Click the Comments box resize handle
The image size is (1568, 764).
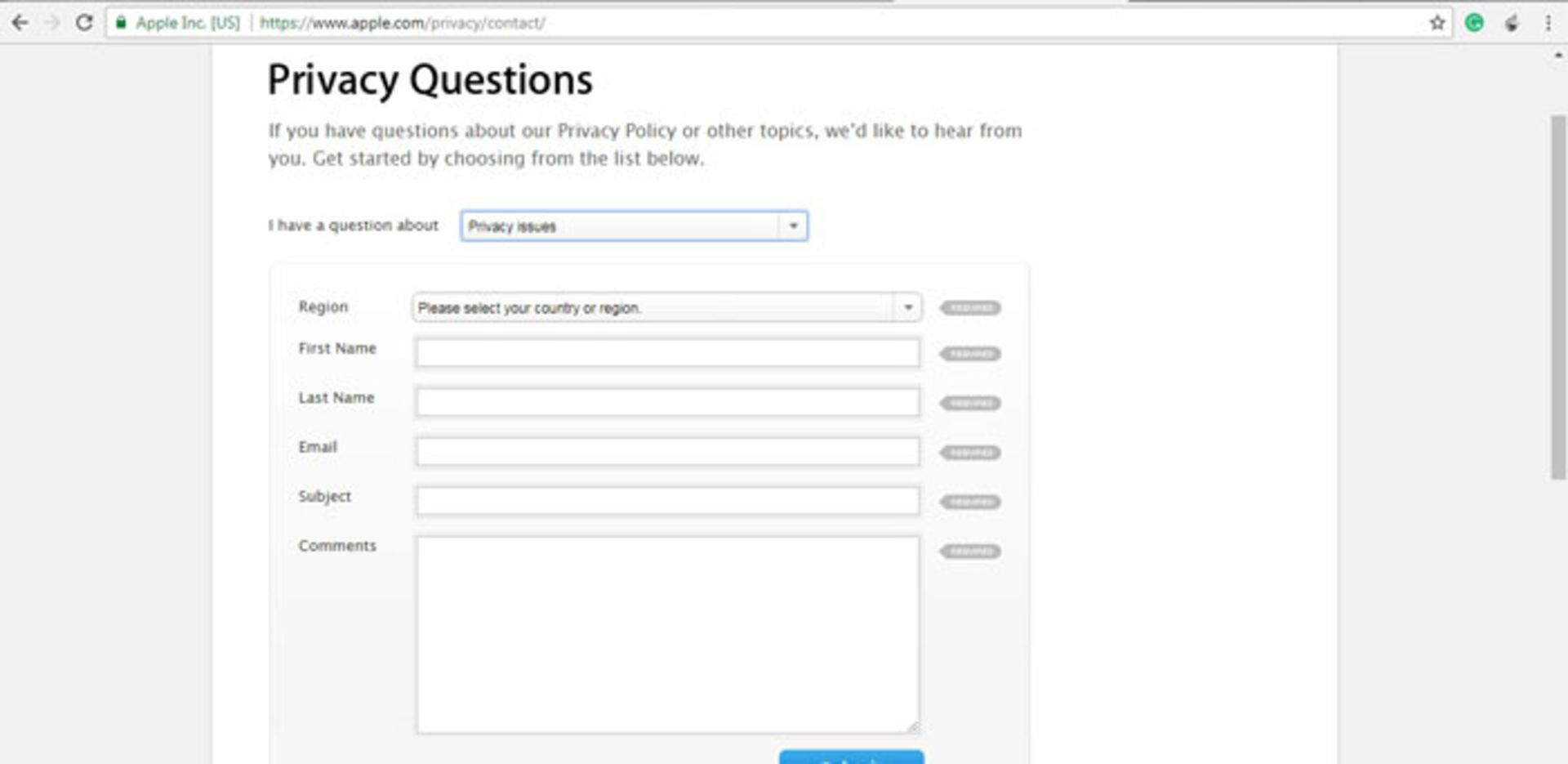click(913, 727)
